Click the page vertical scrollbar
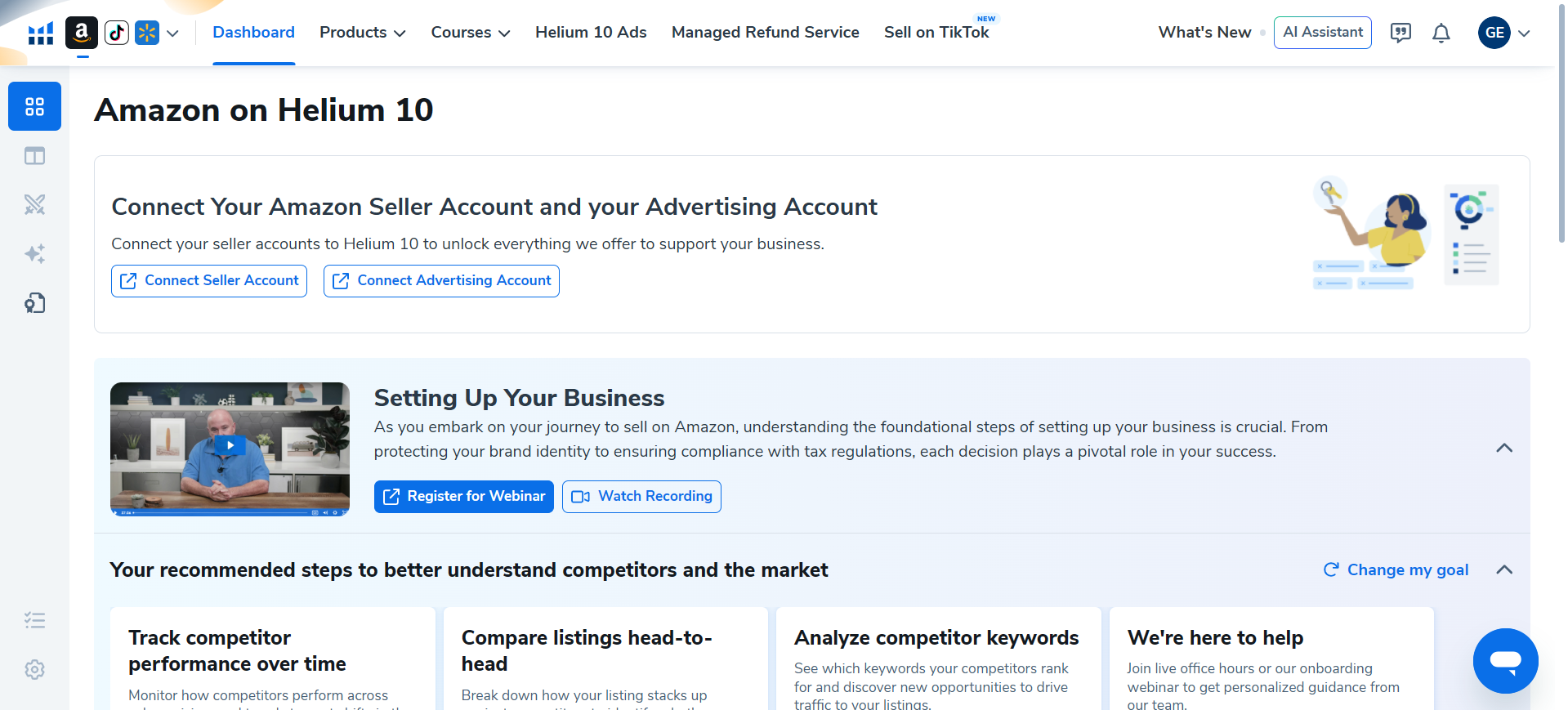Screen dimensions: 1568x710 click(1562, 123)
